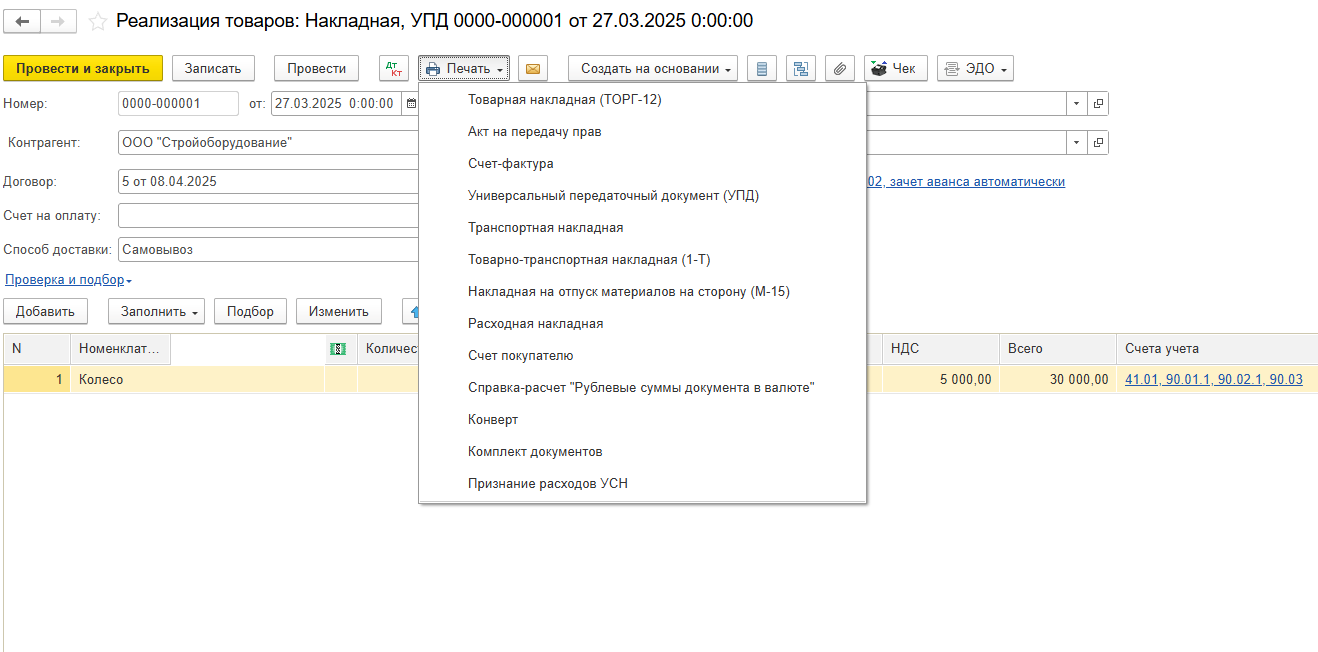Image resolution: width=1318 pixels, height=652 pixels.
Task: Choose Справка-расчет Рублевые суммы документа
Action: pyautogui.click(x=642, y=387)
